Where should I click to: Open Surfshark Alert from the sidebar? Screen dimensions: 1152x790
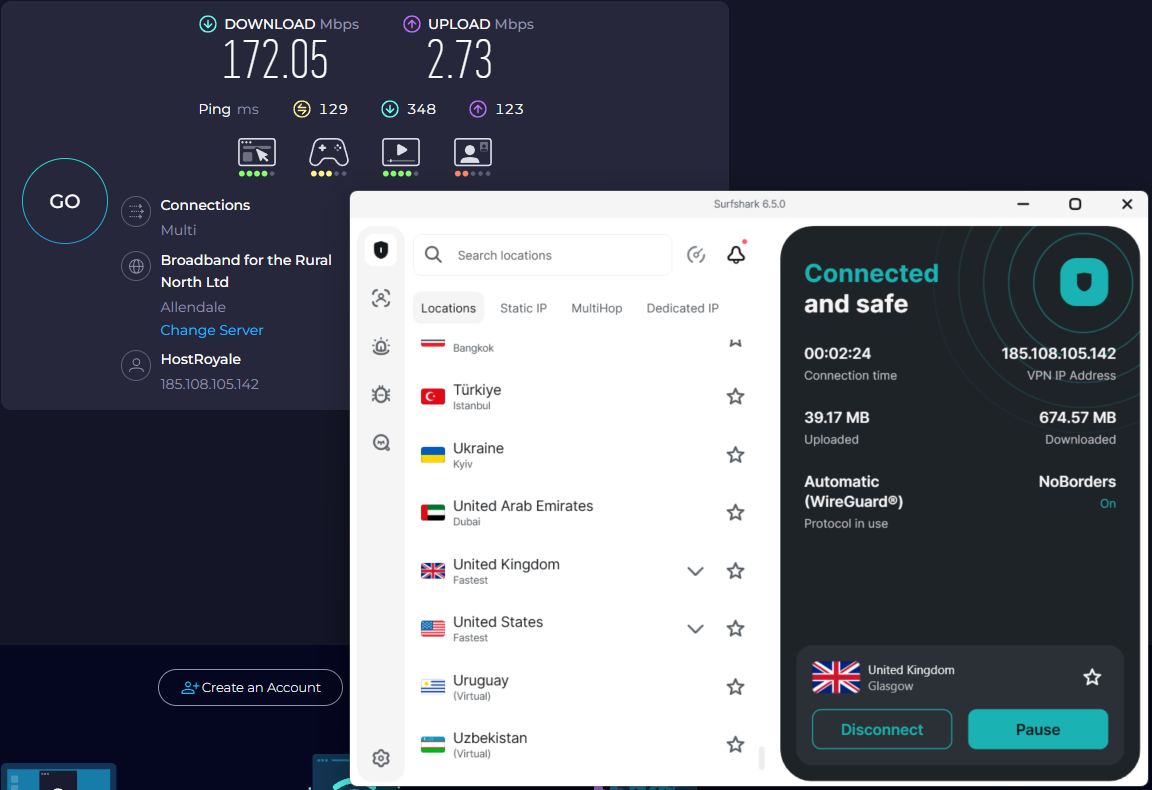click(381, 346)
